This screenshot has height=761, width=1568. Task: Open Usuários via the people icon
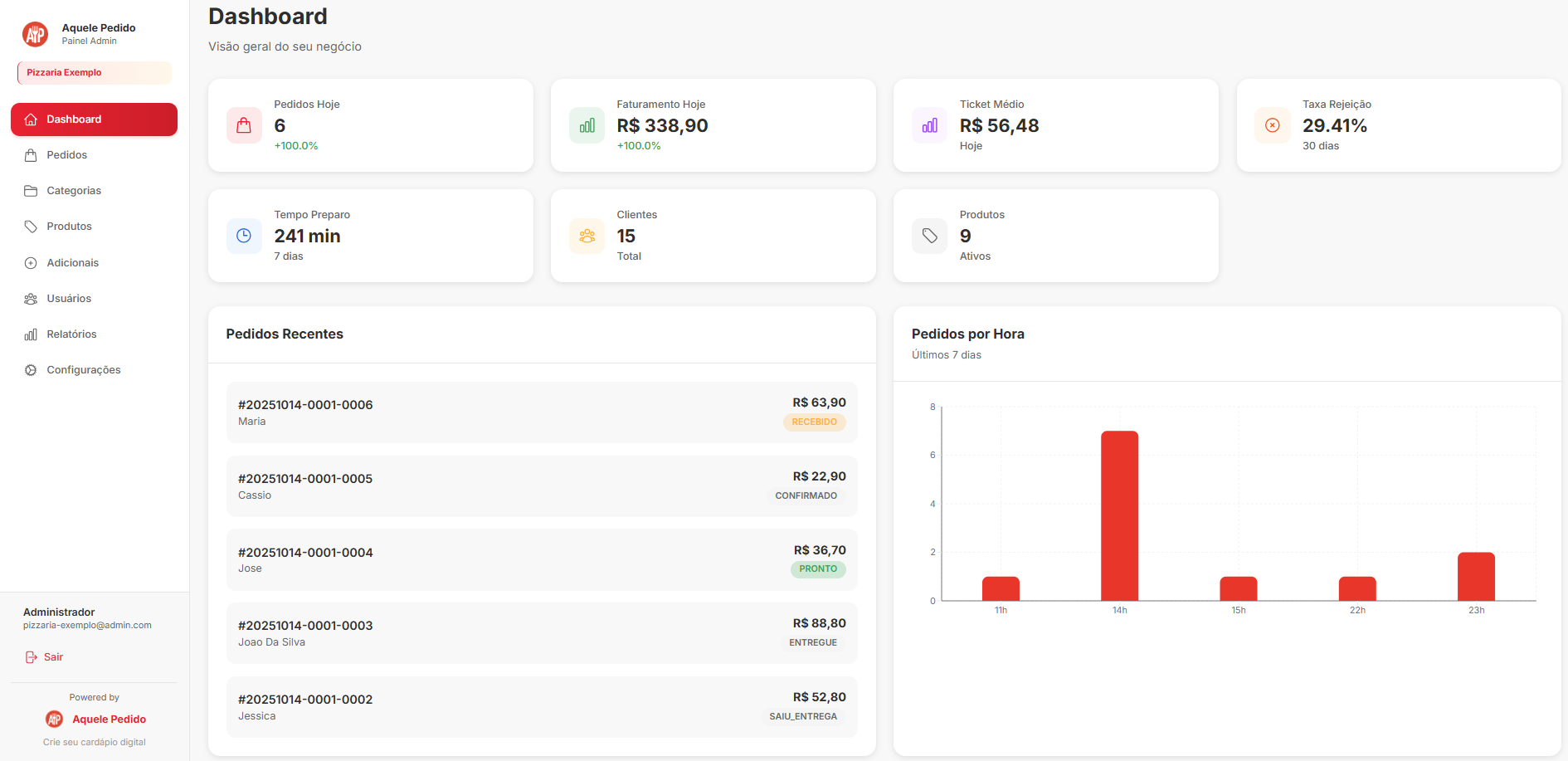click(31, 298)
